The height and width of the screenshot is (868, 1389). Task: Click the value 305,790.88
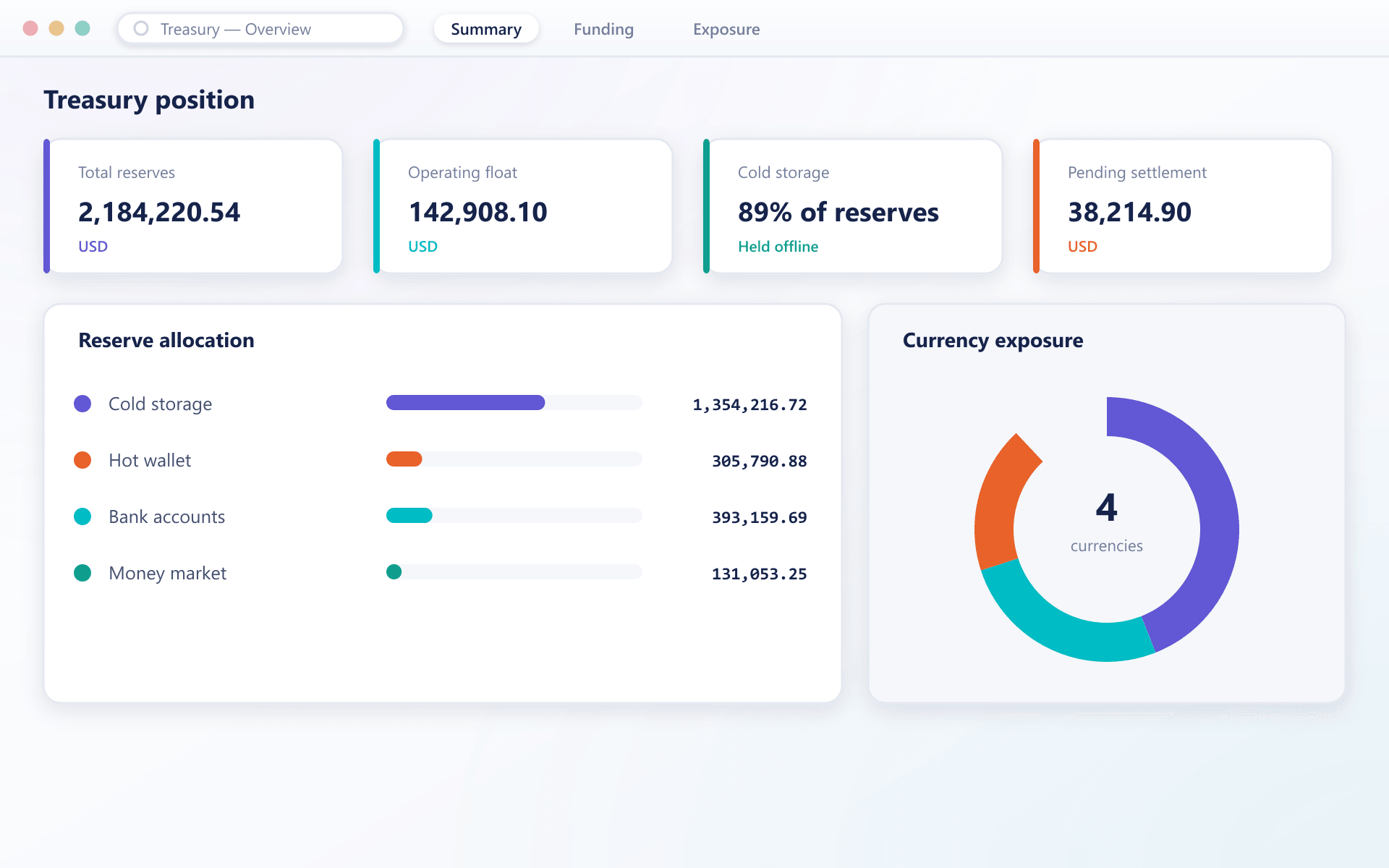[759, 461]
